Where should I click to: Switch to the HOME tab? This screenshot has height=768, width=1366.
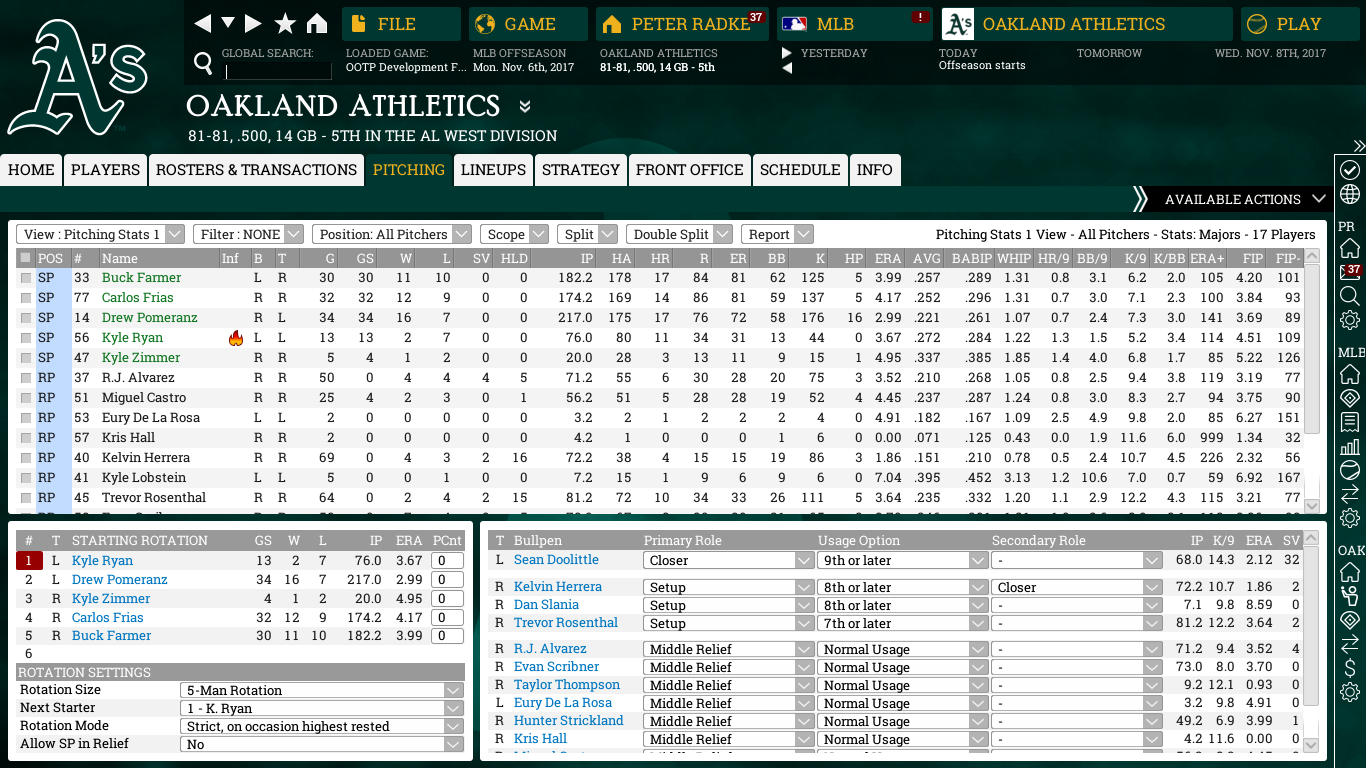(31, 170)
